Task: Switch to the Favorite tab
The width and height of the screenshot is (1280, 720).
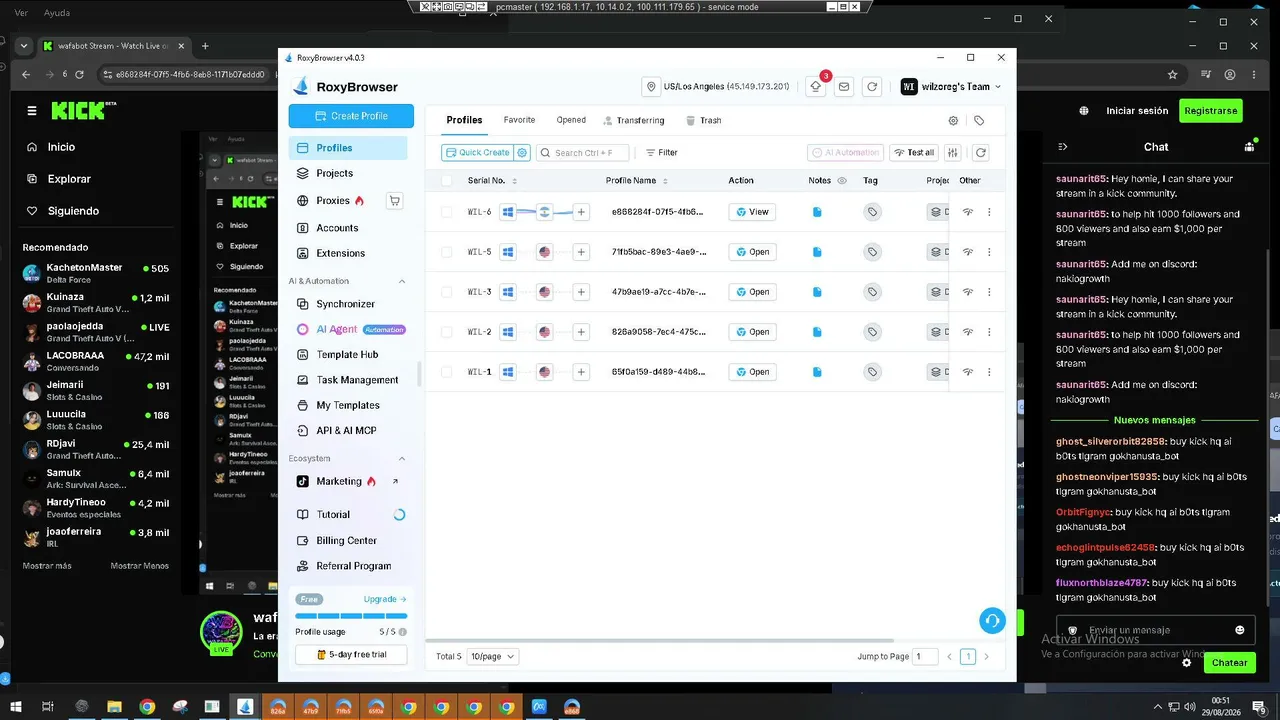Action: click(519, 120)
